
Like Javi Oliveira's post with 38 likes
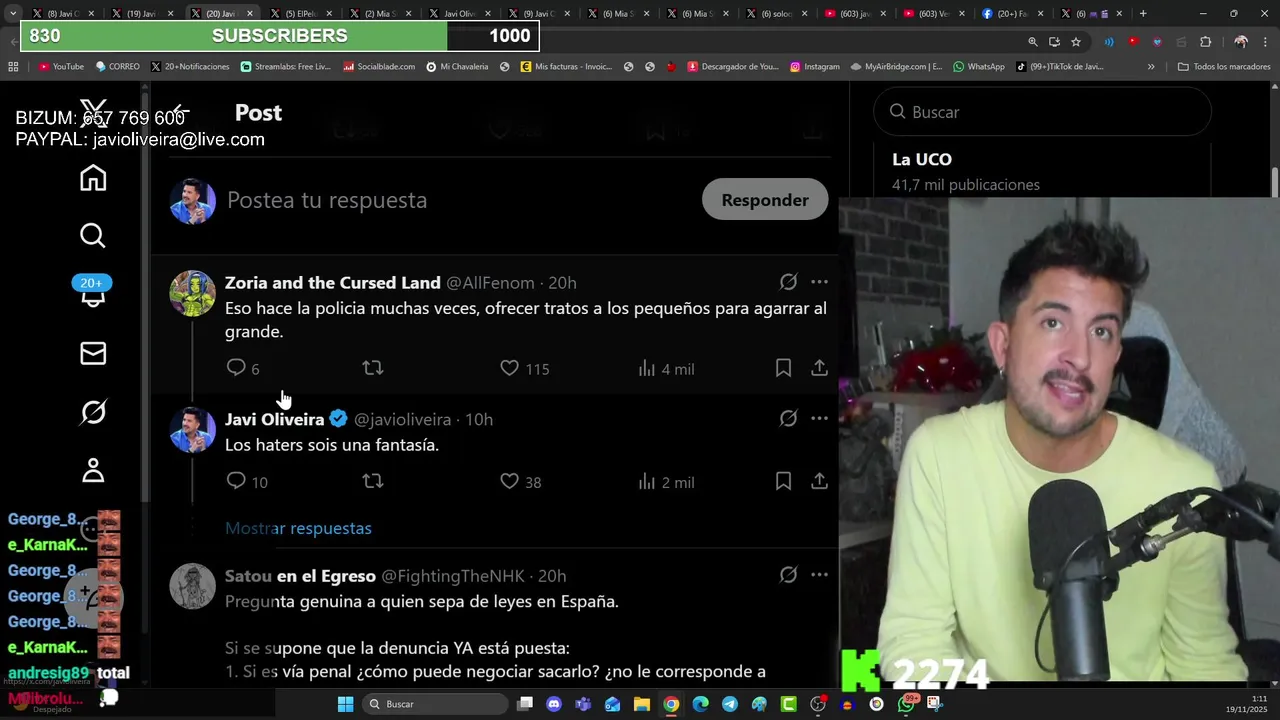pyautogui.click(x=520, y=482)
